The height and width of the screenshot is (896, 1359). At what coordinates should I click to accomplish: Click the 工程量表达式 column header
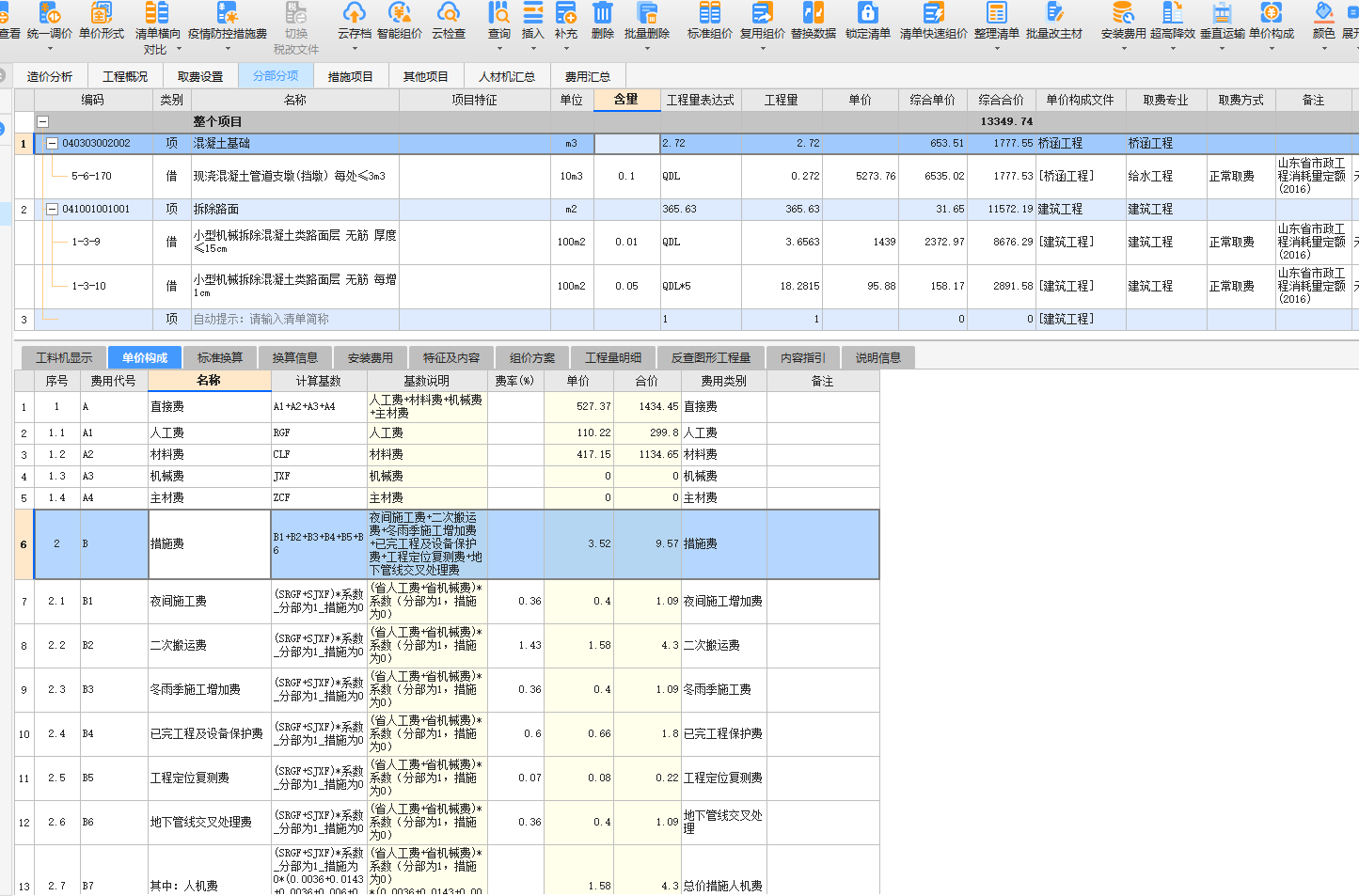[x=701, y=100]
